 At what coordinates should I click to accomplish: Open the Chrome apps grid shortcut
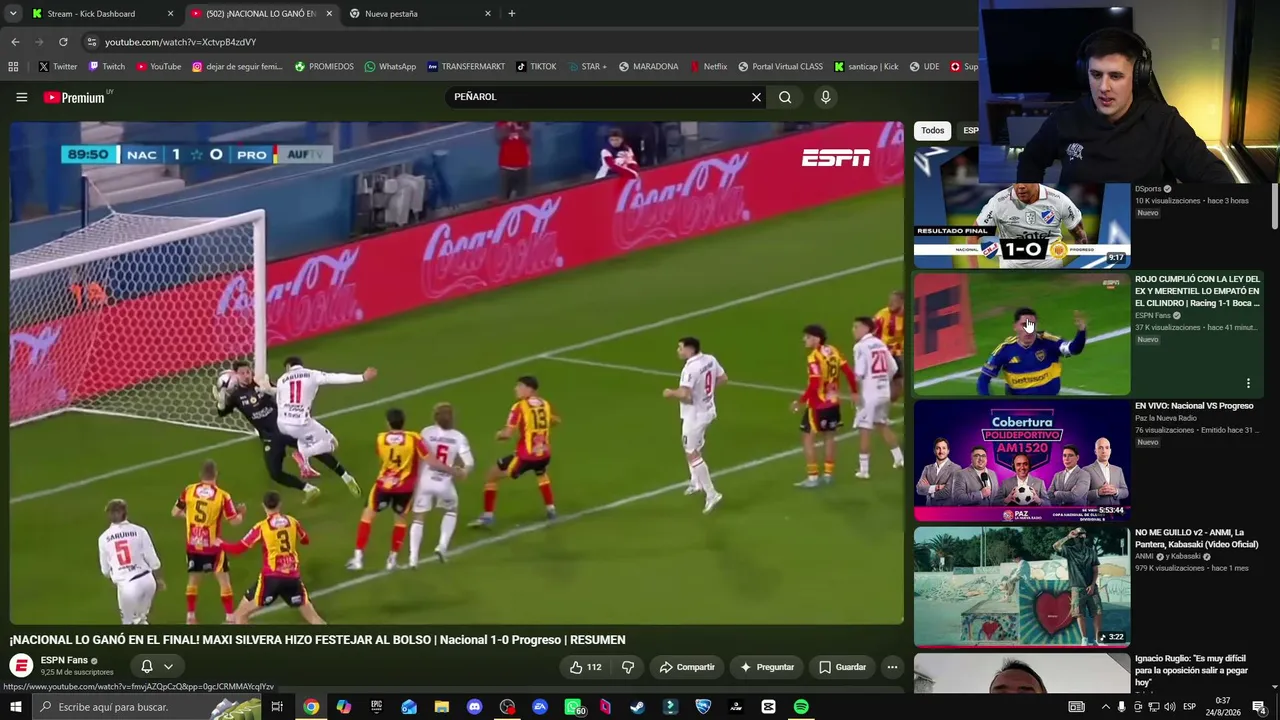(x=13, y=67)
